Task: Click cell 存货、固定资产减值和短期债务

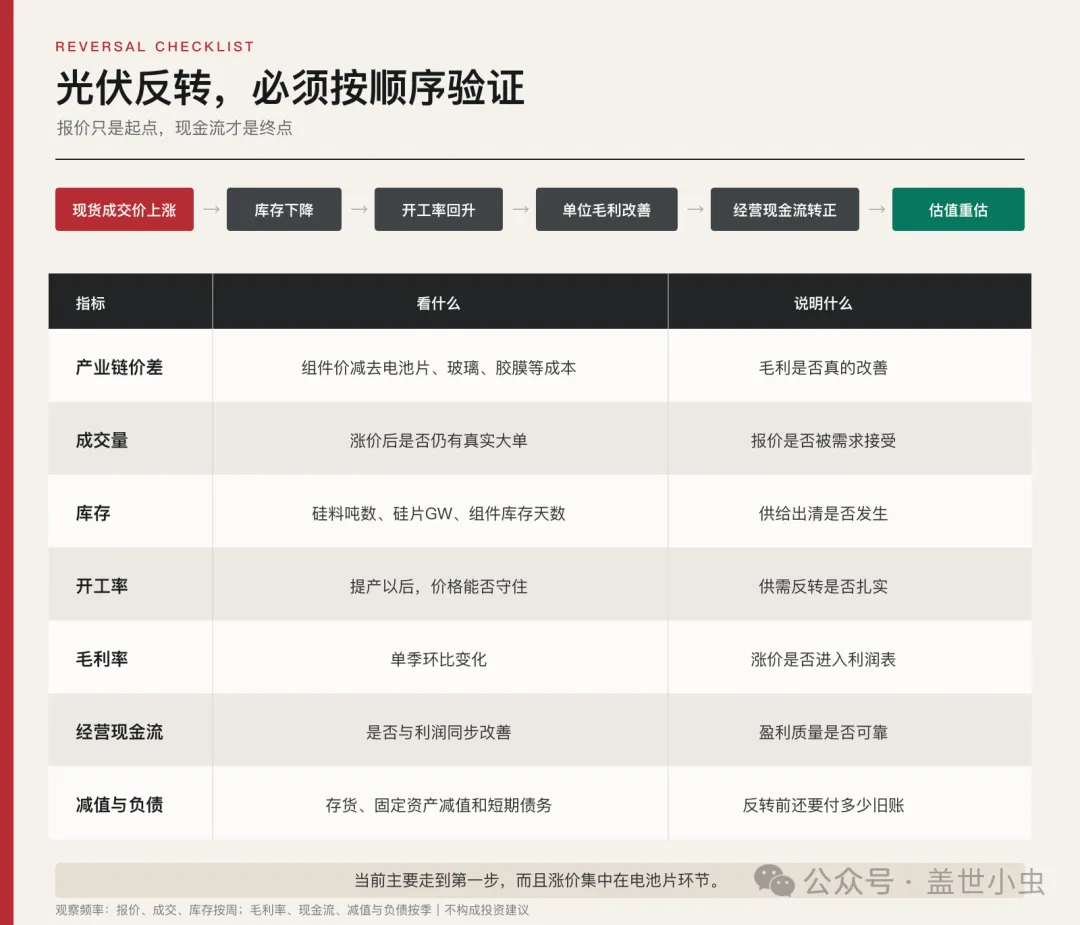Action: tap(439, 805)
